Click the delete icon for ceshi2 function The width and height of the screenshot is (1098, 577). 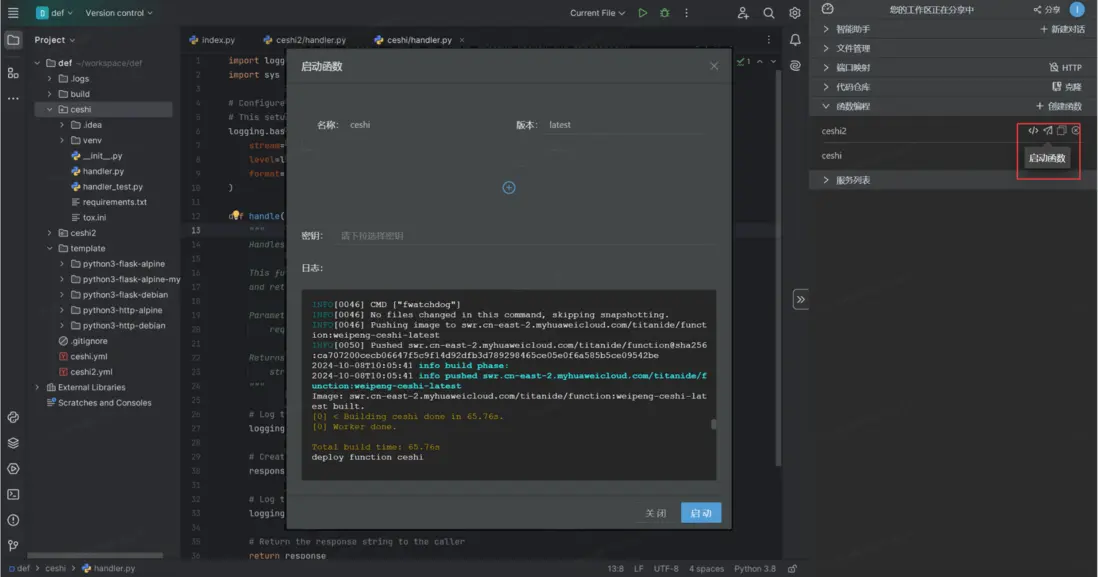pos(1076,131)
